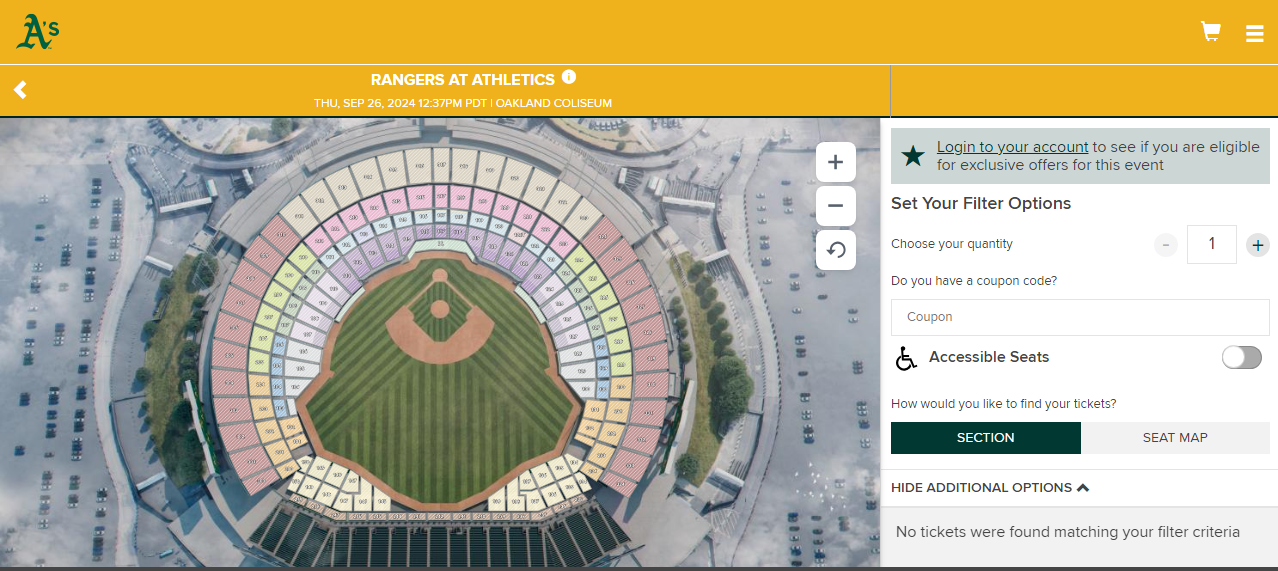
Task: Zoom out of the stadium map
Action: tap(836, 206)
